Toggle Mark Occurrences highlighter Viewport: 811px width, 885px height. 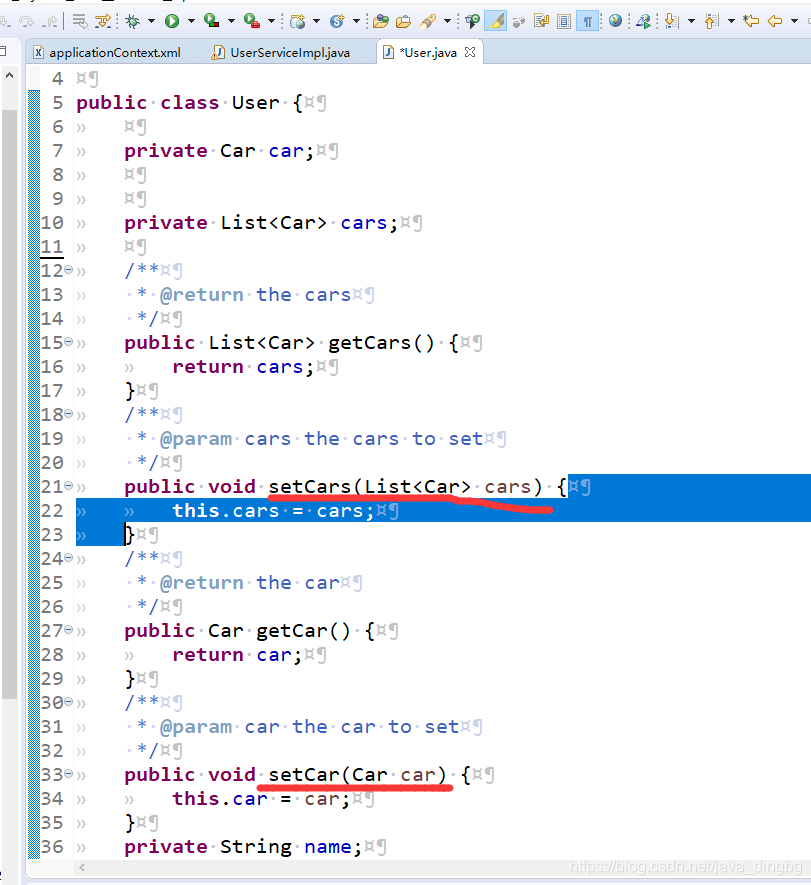coord(496,21)
